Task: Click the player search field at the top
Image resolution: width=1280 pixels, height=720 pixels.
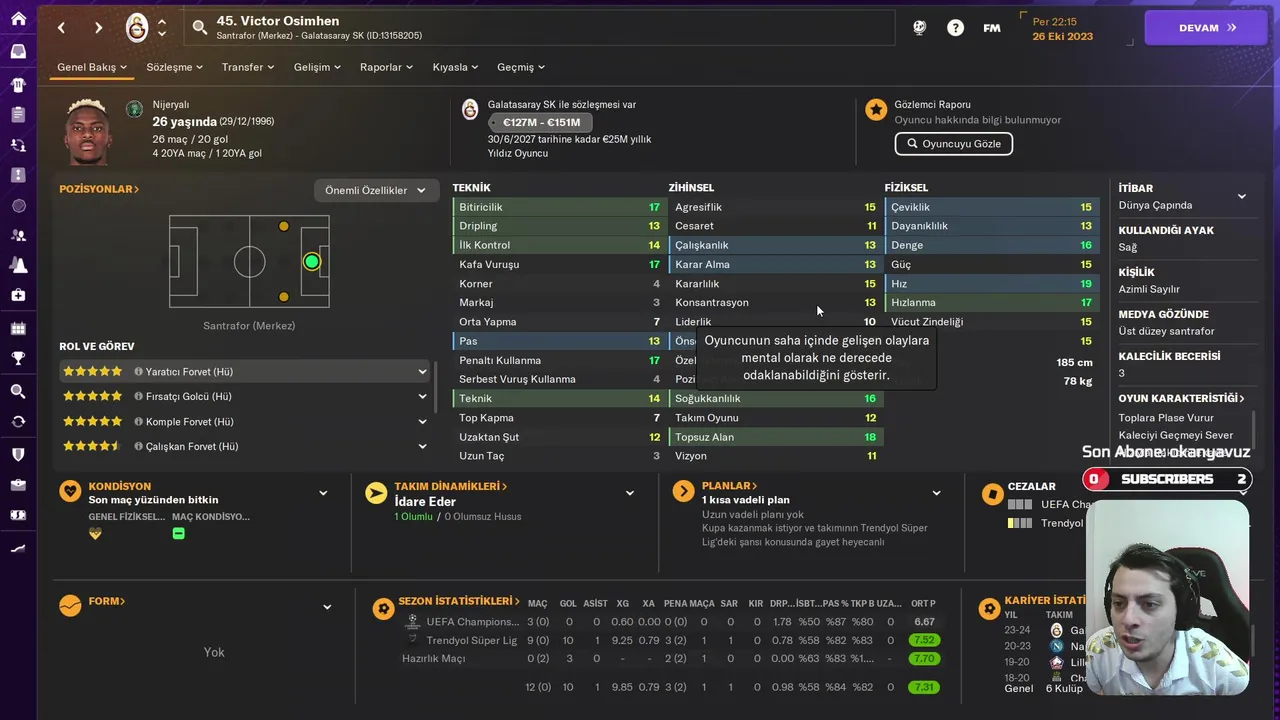Action: click(540, 28)
